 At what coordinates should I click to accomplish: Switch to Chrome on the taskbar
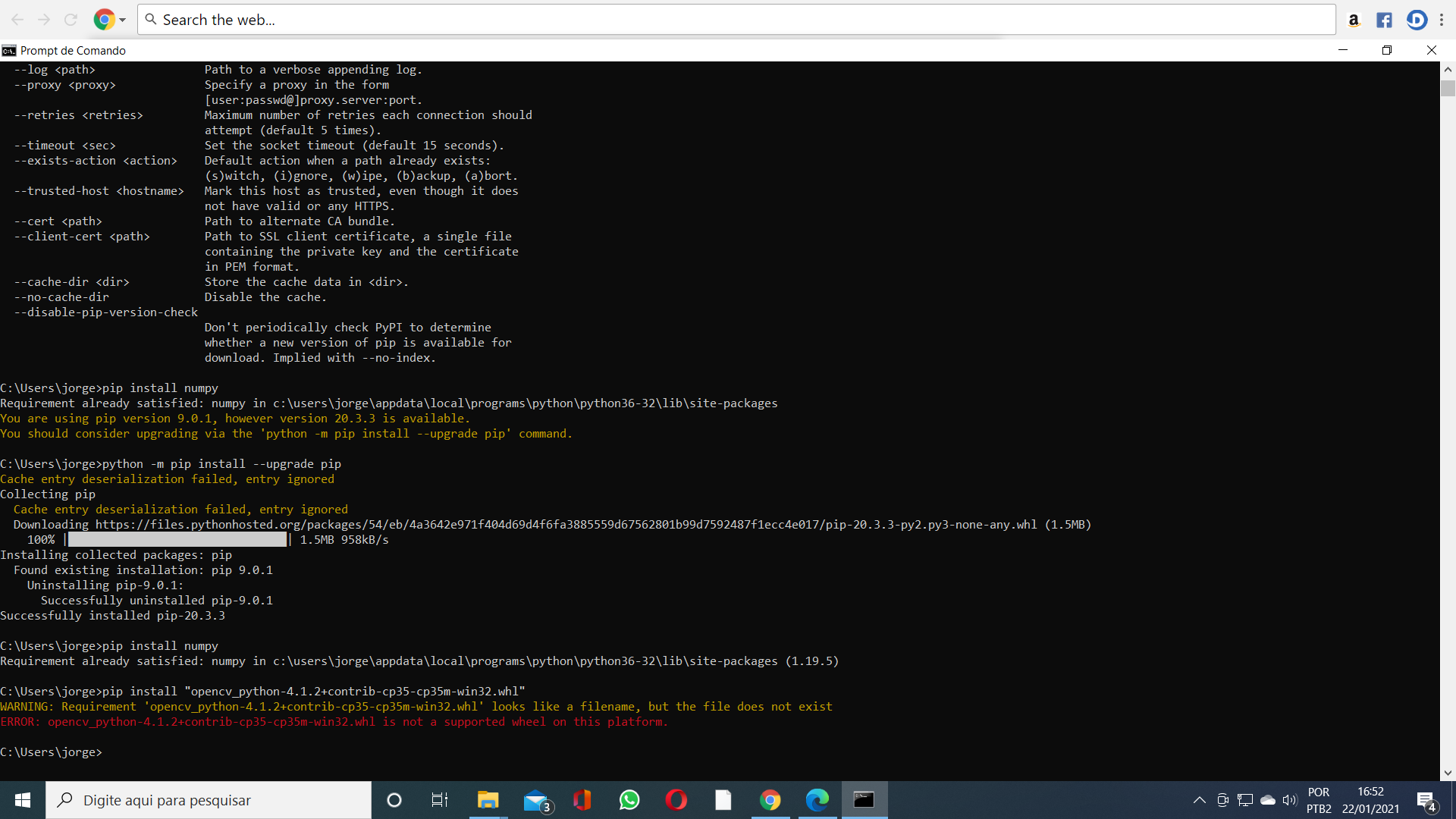pos(770,800)
